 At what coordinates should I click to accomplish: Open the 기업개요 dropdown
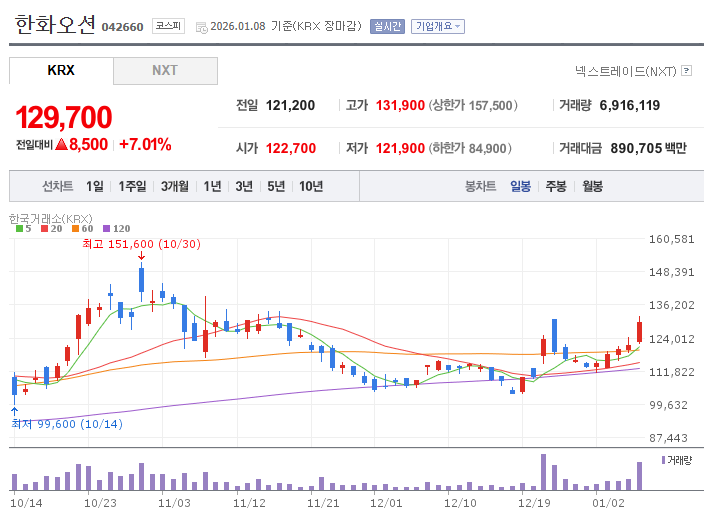438,26
